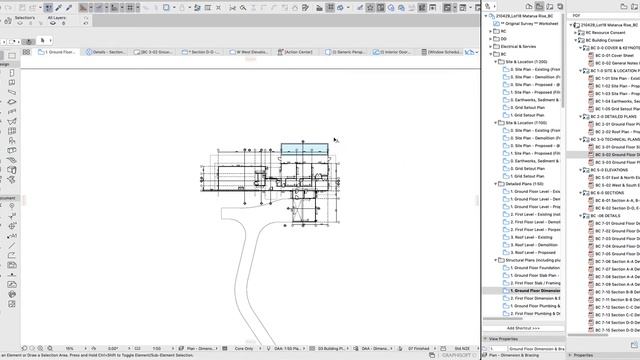640x360 pixels.
Task: Expand the DD folder in navigator
Action: (491, 39)
